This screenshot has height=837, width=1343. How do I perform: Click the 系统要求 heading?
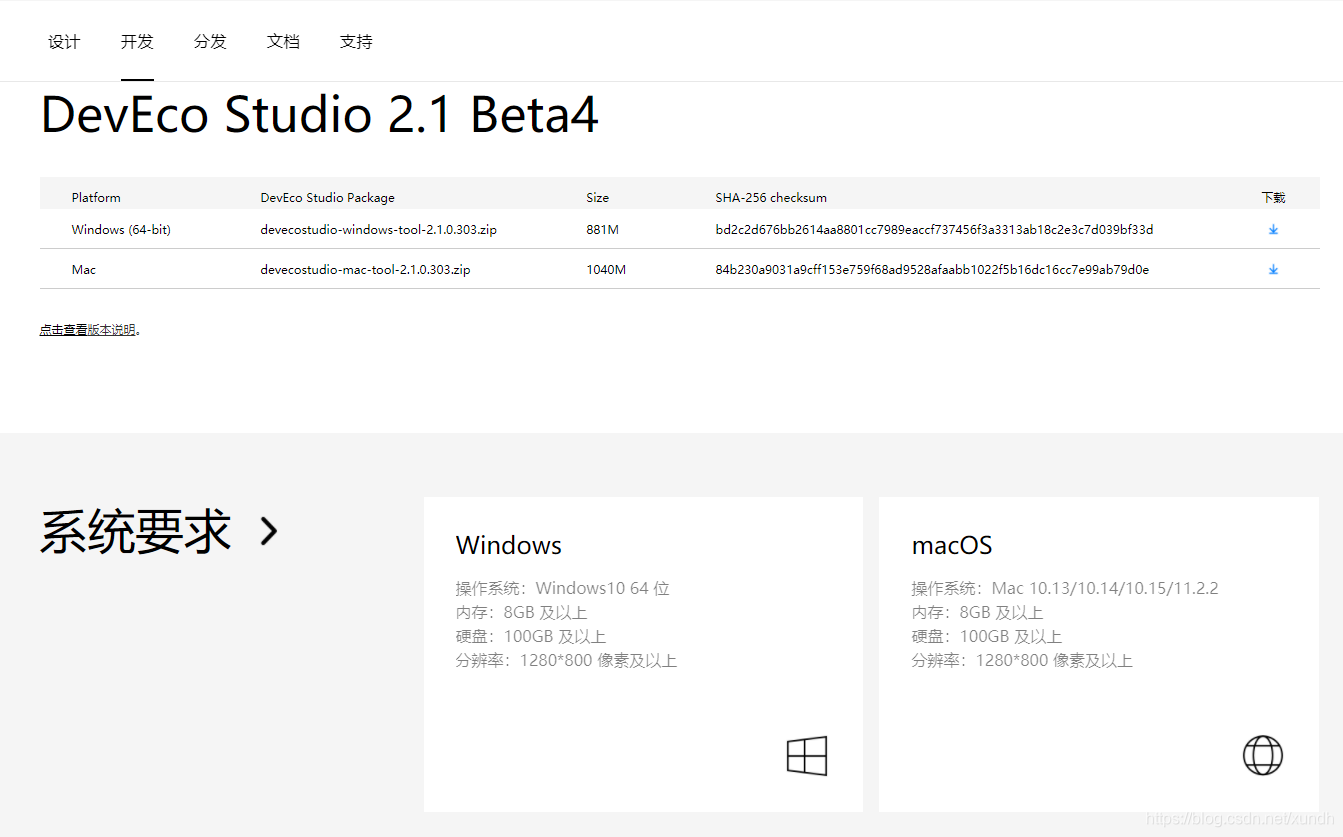[x=136, y=531]
